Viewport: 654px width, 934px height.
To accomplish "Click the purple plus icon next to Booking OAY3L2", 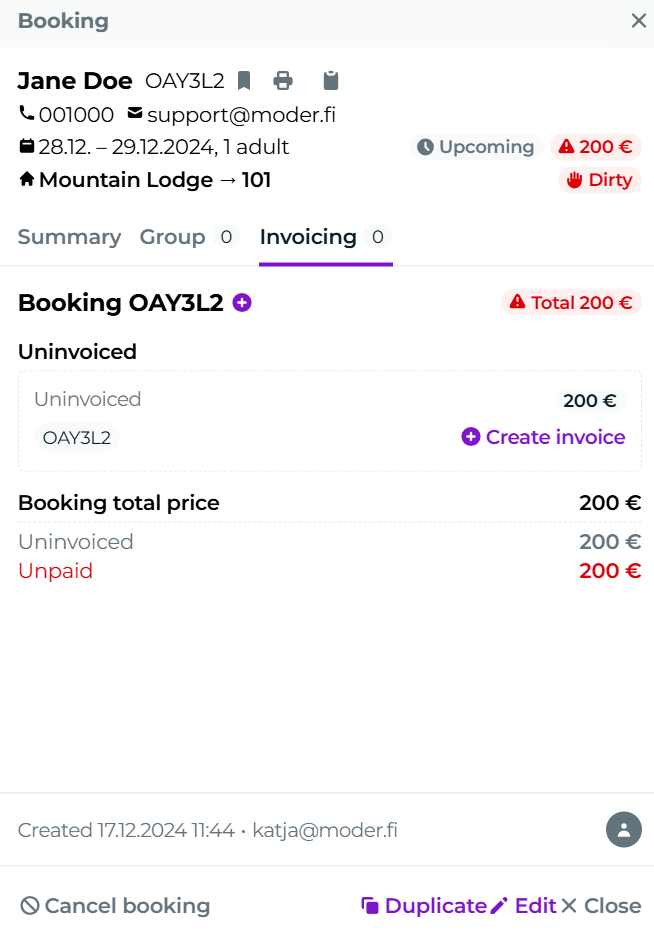I will 242,302.
